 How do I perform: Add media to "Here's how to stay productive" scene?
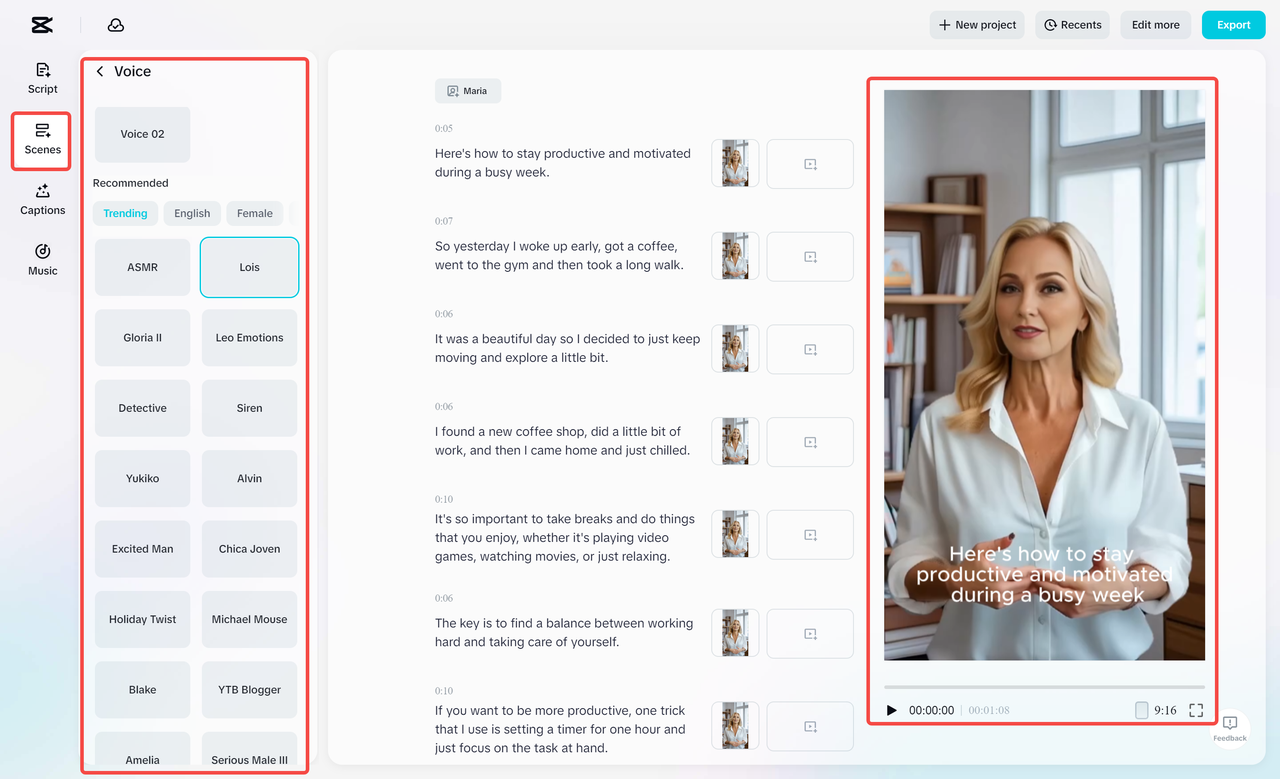810,164
